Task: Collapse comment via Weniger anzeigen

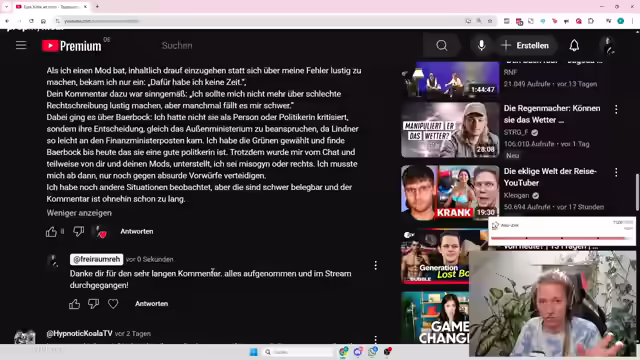Action: (x=79, y=213)
